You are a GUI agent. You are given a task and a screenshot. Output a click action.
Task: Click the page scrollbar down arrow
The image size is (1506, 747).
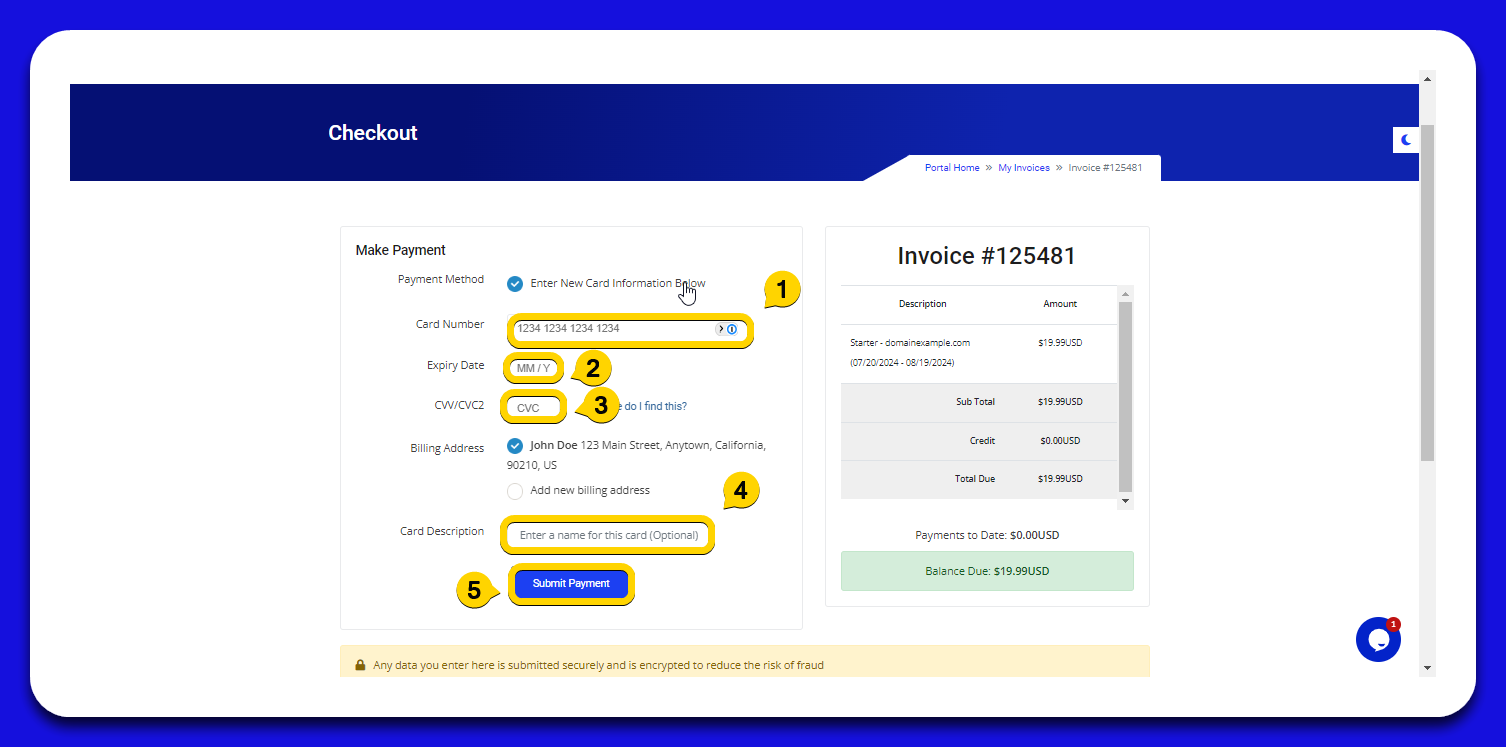point(1427,668)
